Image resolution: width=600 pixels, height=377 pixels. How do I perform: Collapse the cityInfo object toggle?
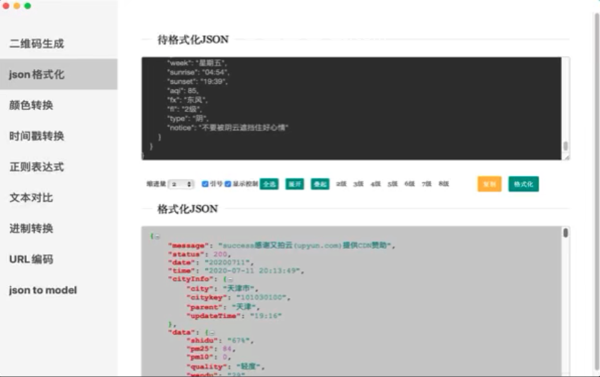[x=230, y=279]
